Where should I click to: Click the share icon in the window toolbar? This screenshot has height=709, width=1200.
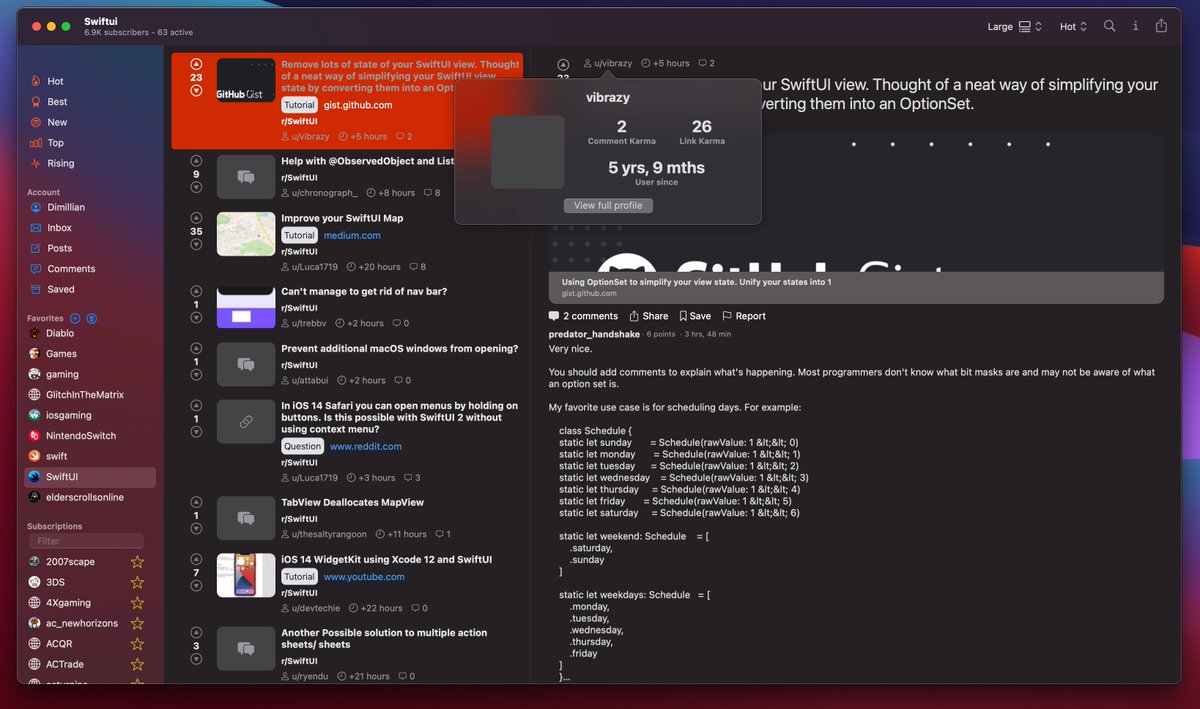pos(1161,27)
